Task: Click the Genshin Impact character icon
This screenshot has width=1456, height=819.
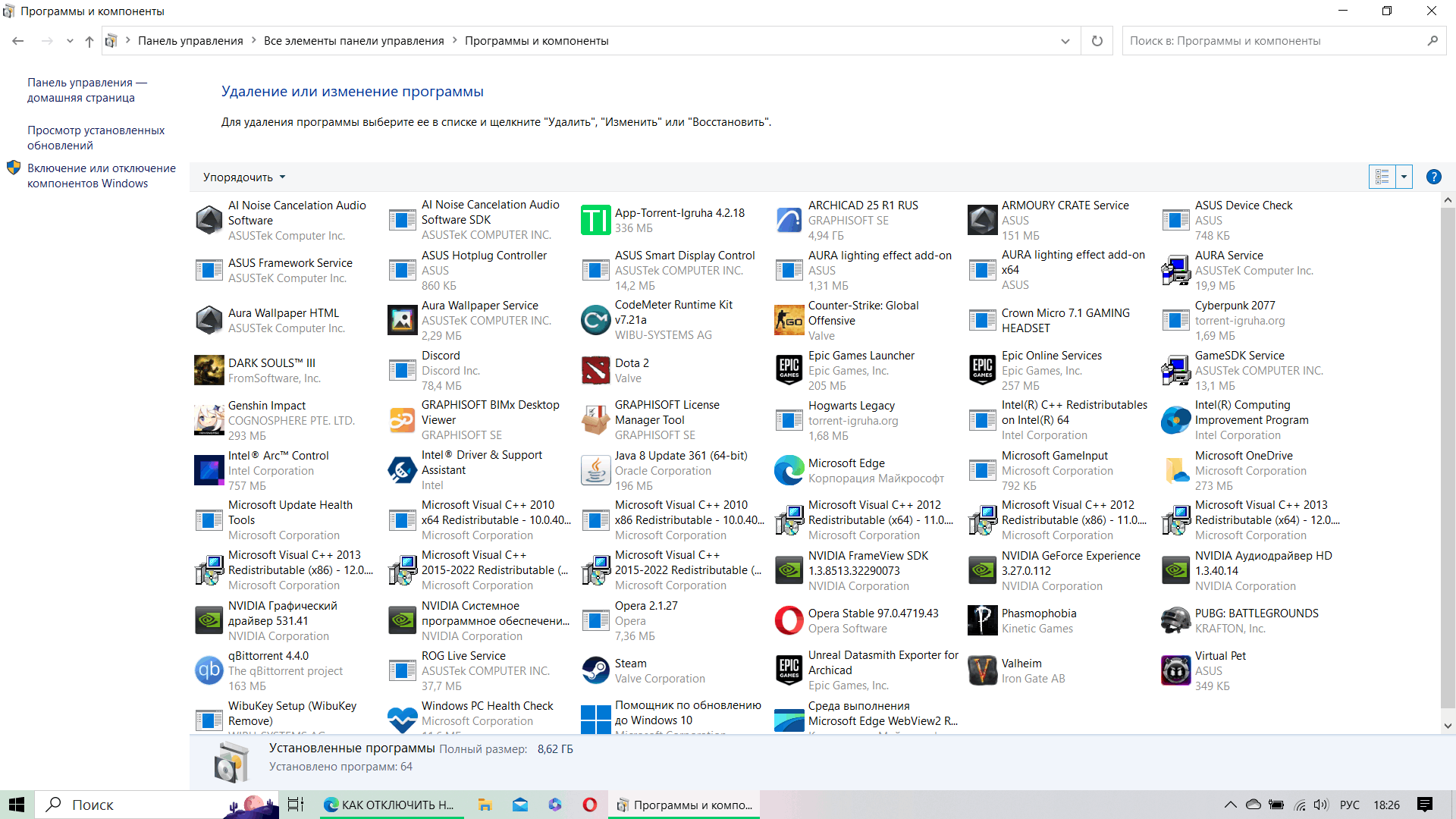Action: [x=209, y=421]
